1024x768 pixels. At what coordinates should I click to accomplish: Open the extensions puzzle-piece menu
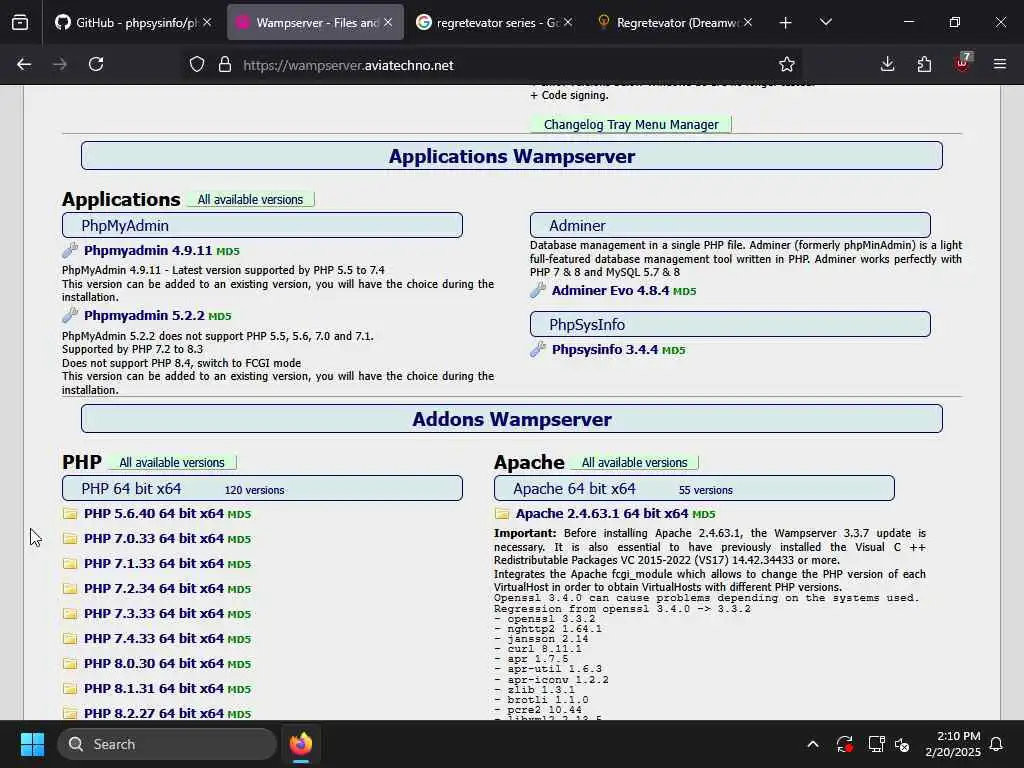924,64
